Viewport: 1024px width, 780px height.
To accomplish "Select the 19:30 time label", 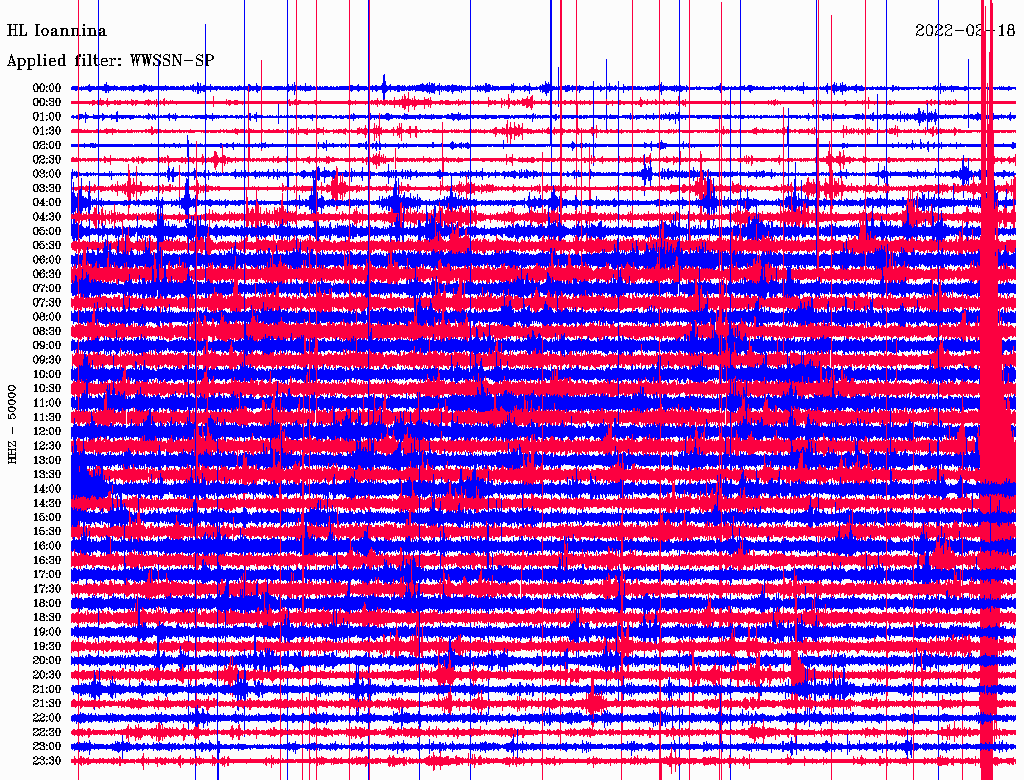I will (47, 646).
